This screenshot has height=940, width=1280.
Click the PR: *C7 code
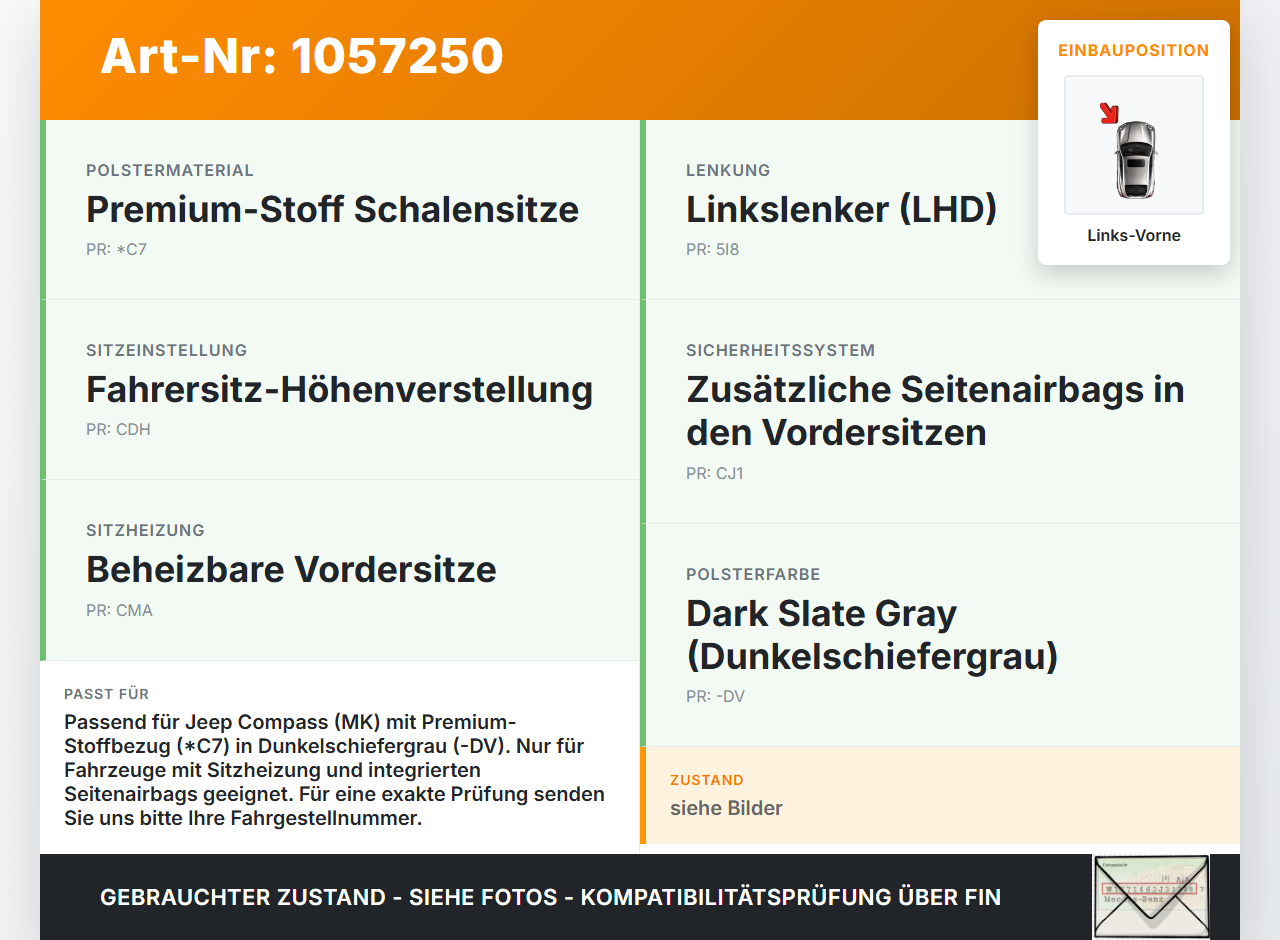[x=116, y=250]
